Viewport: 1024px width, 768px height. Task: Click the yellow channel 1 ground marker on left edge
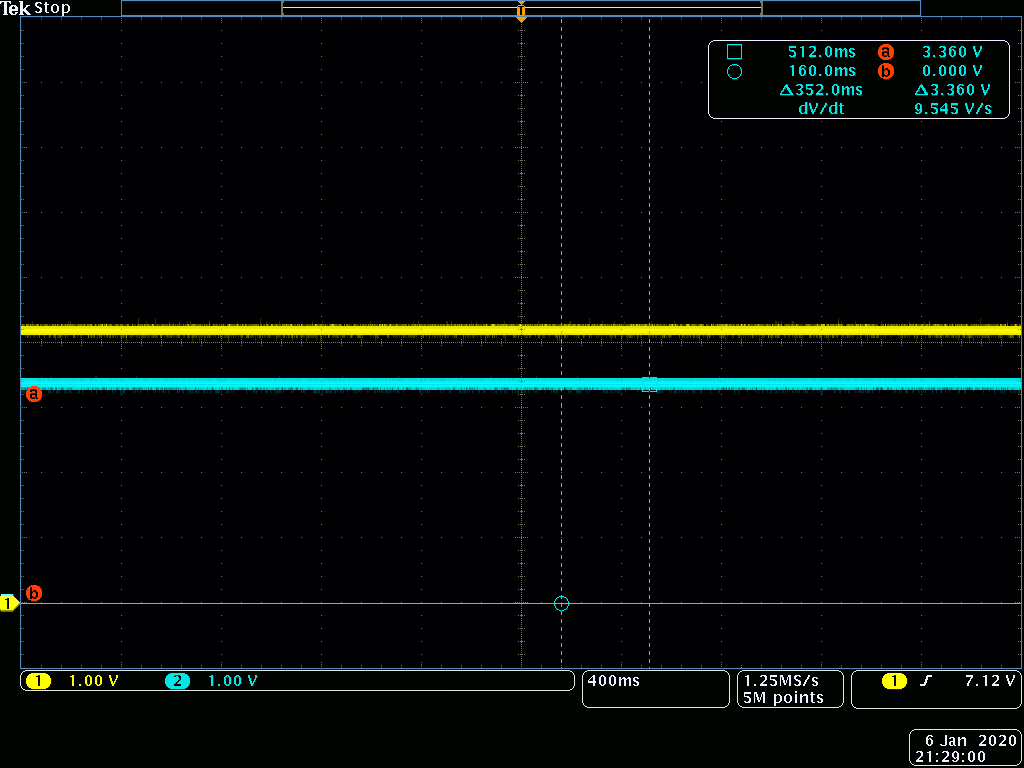[9, 603]
